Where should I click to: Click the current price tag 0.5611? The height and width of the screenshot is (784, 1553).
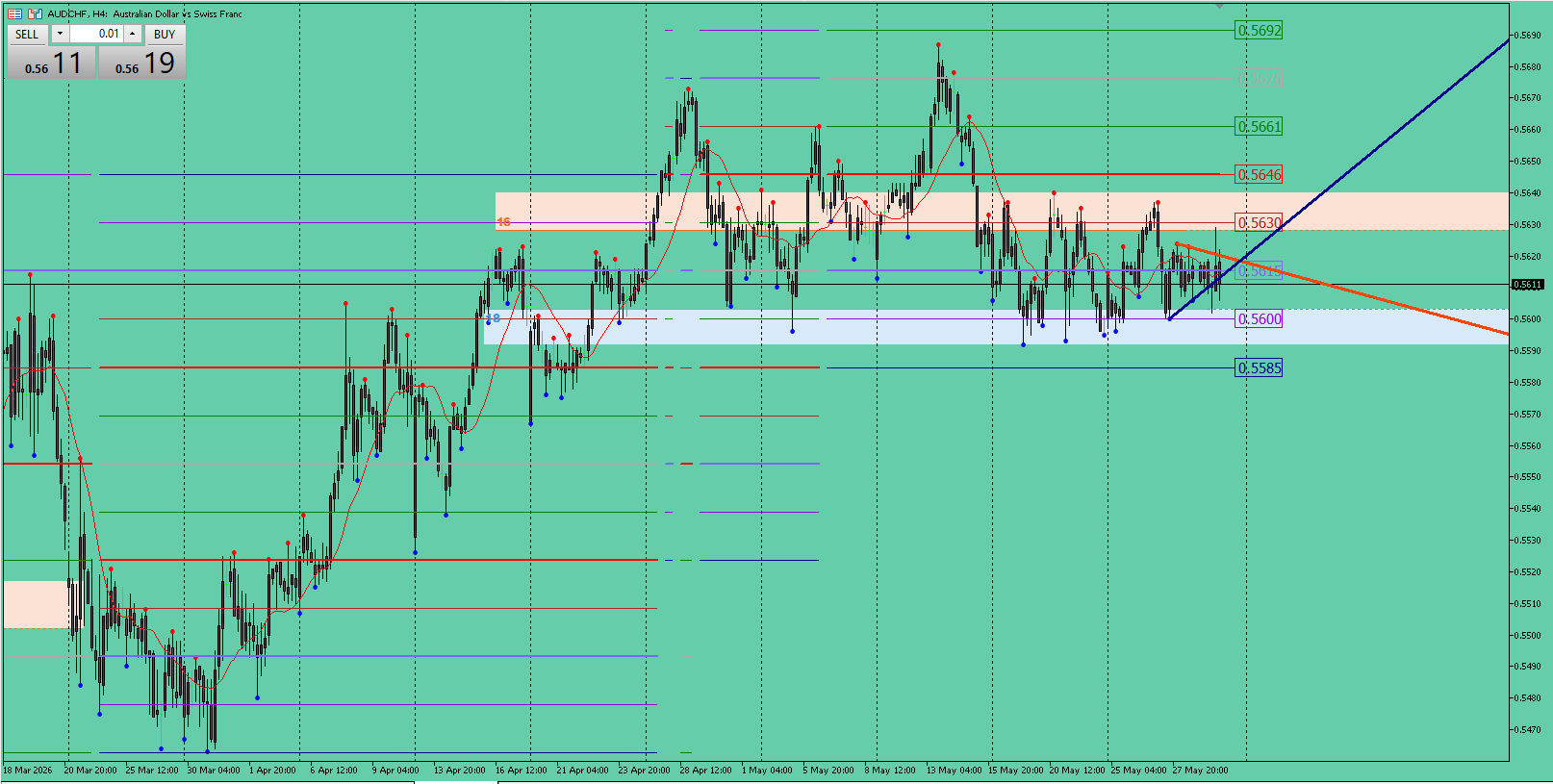pos(1528,285)
